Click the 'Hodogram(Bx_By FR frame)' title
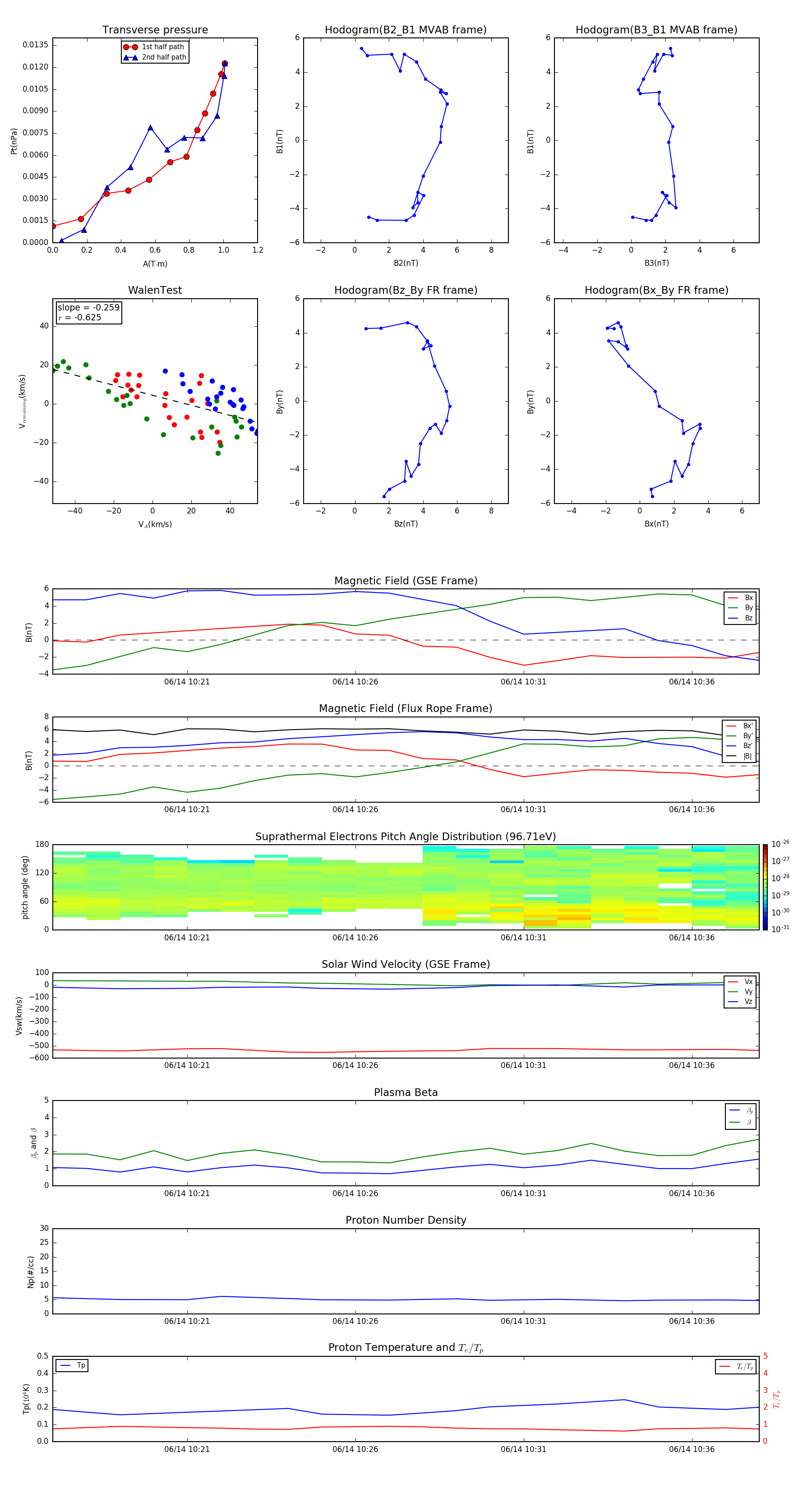This screenshot has height=1489, width=812. pos(656,290)
